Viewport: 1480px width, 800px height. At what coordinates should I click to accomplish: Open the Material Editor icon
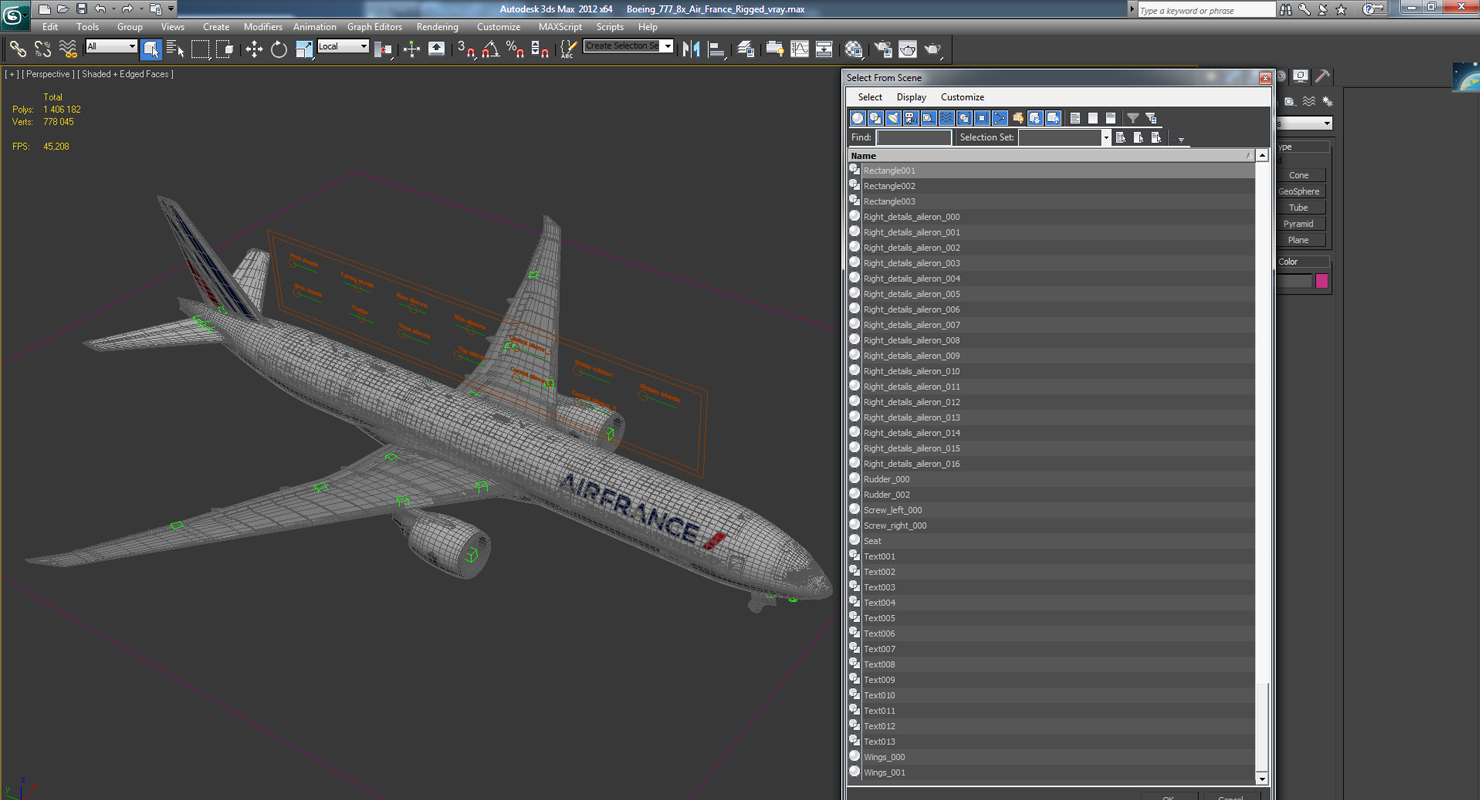(853, 48)
